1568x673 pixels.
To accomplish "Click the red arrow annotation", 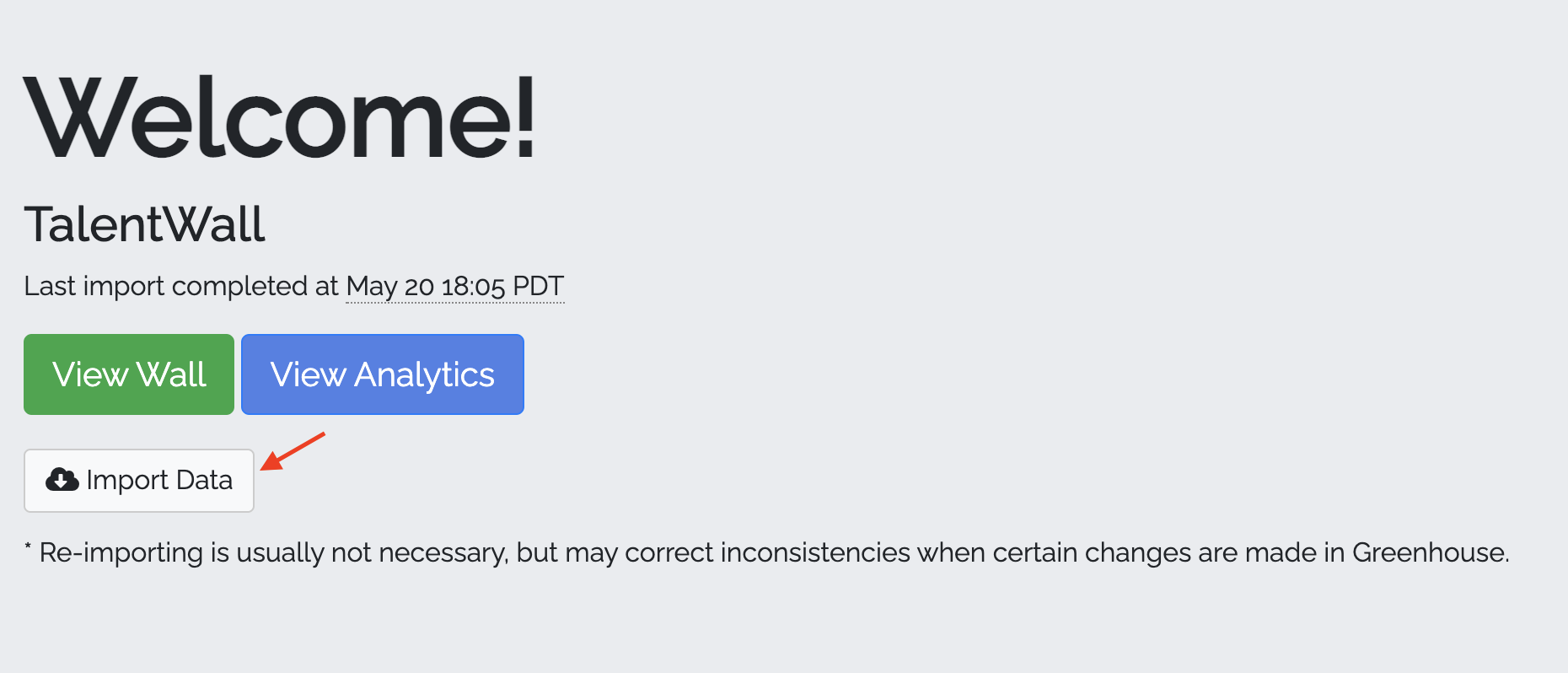I will tap(293, 451).
